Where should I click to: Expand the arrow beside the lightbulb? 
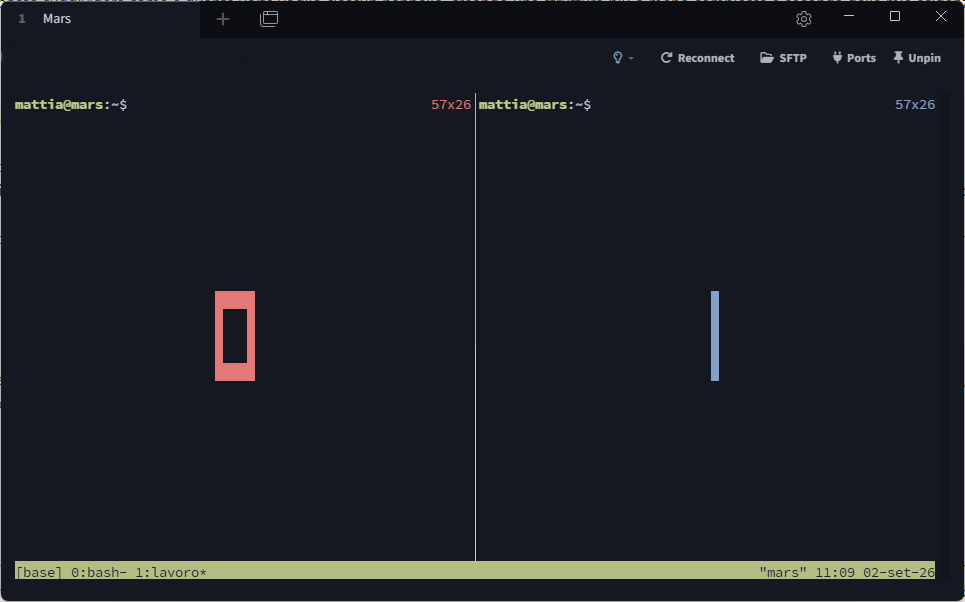(631, 58)
